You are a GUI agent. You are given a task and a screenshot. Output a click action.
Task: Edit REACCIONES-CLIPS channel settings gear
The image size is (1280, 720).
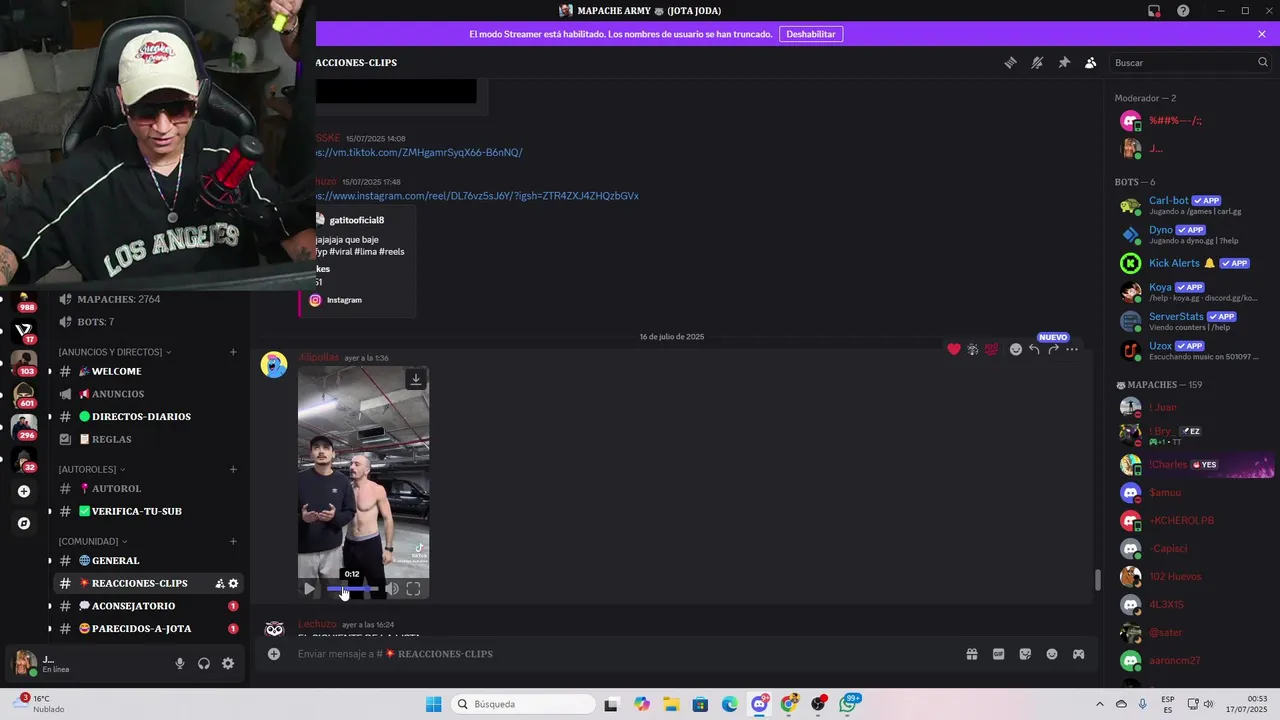[233, 583]
